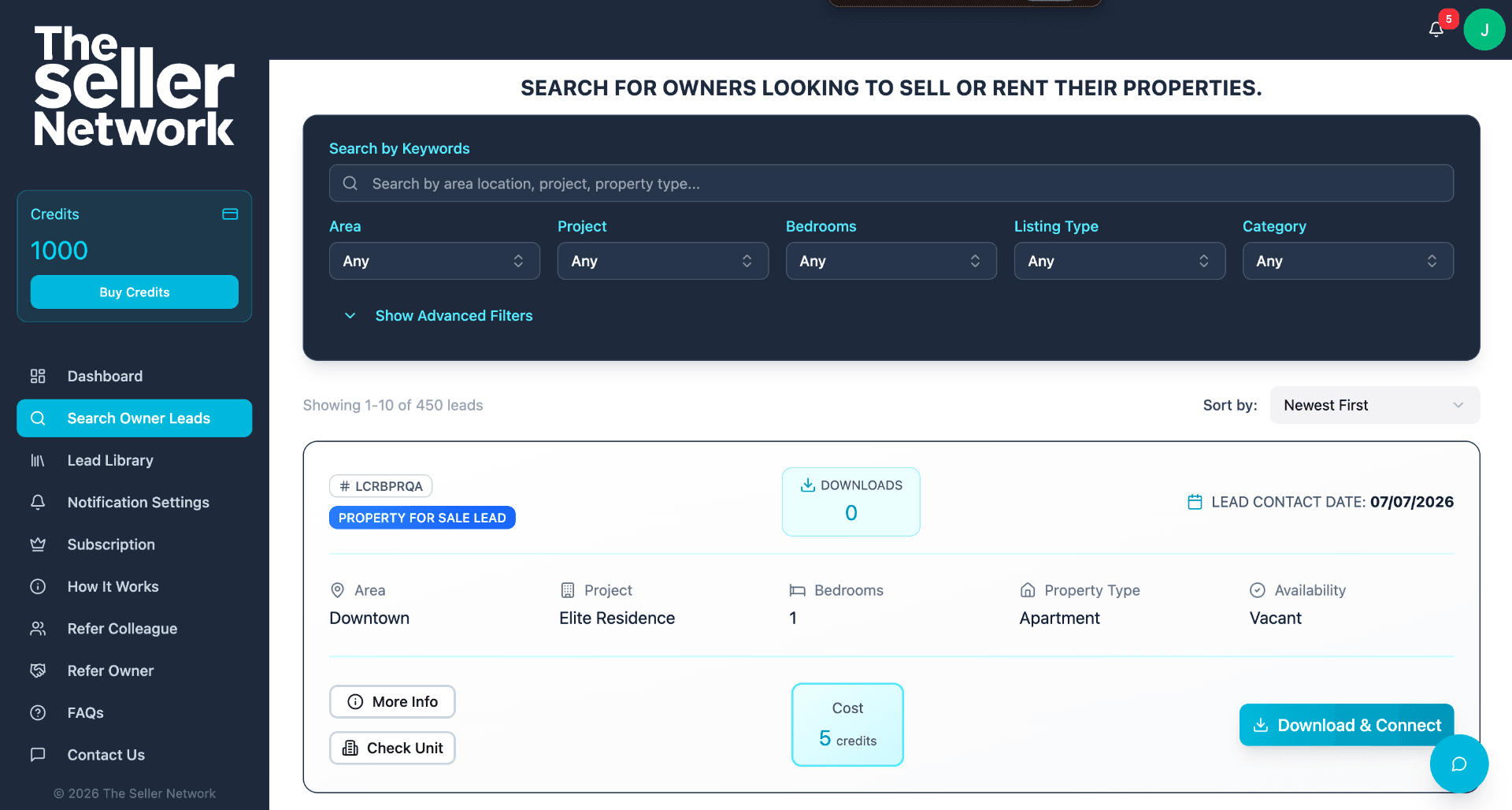Click the Vacant availability value
The image size is (1512, 810).
click(x=1276, y=619)
